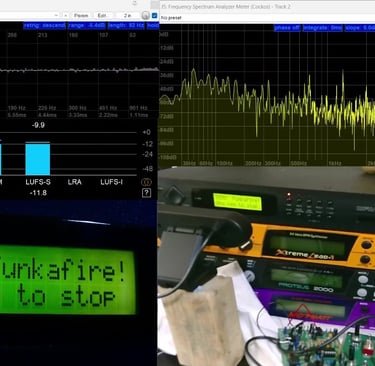Click the -9.9 peak value above meter
Viewport: 375px width, 366px height.
[38, 125]
